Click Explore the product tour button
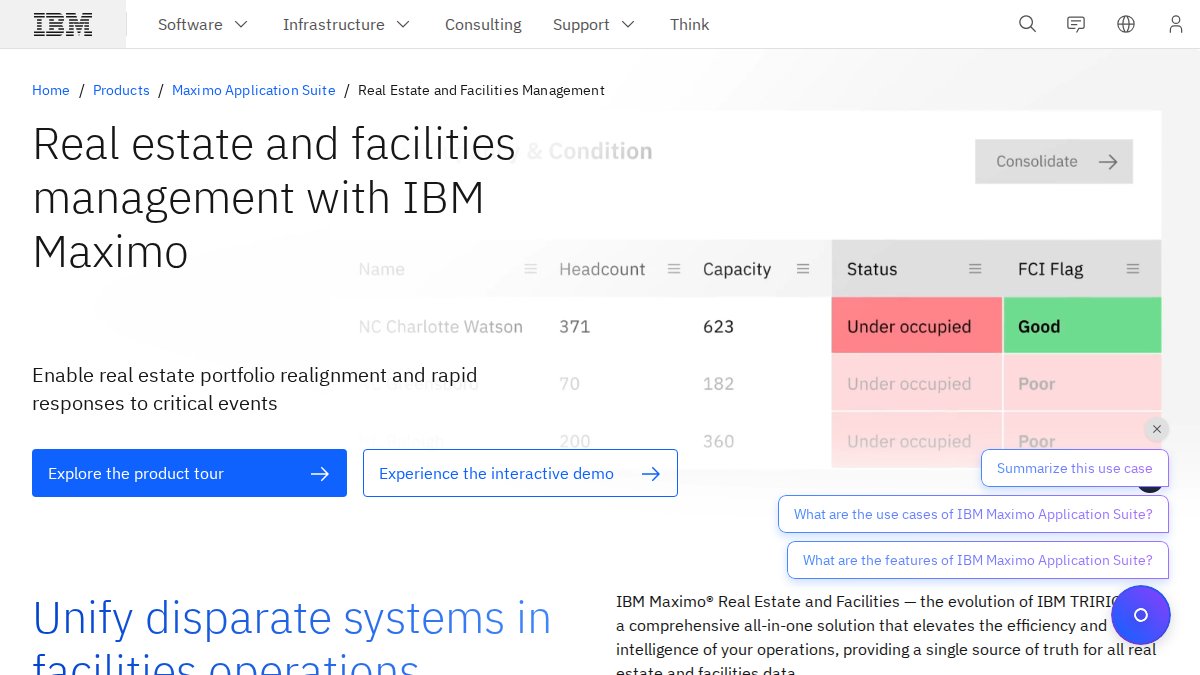 [x=189, y=473]
